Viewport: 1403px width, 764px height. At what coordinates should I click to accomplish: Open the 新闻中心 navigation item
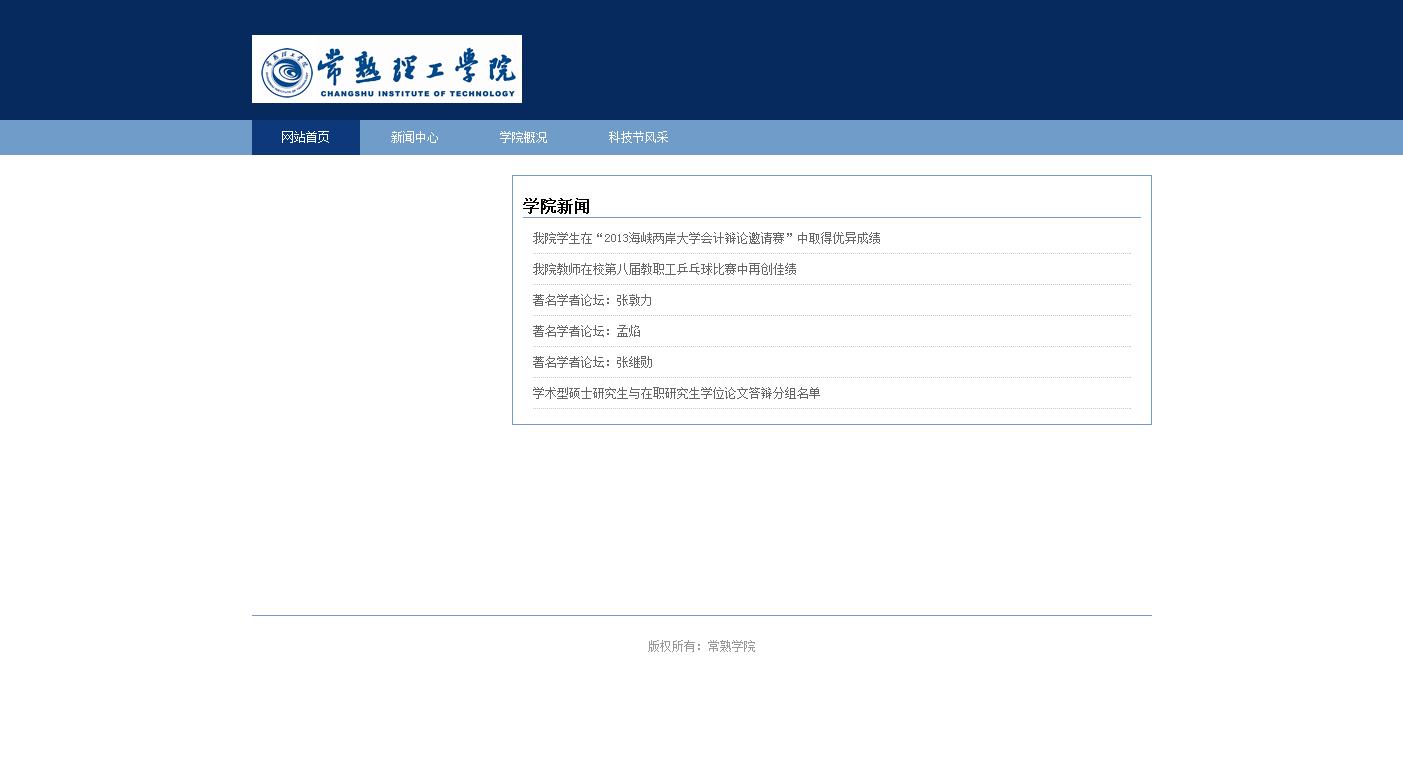coord(414,138)
